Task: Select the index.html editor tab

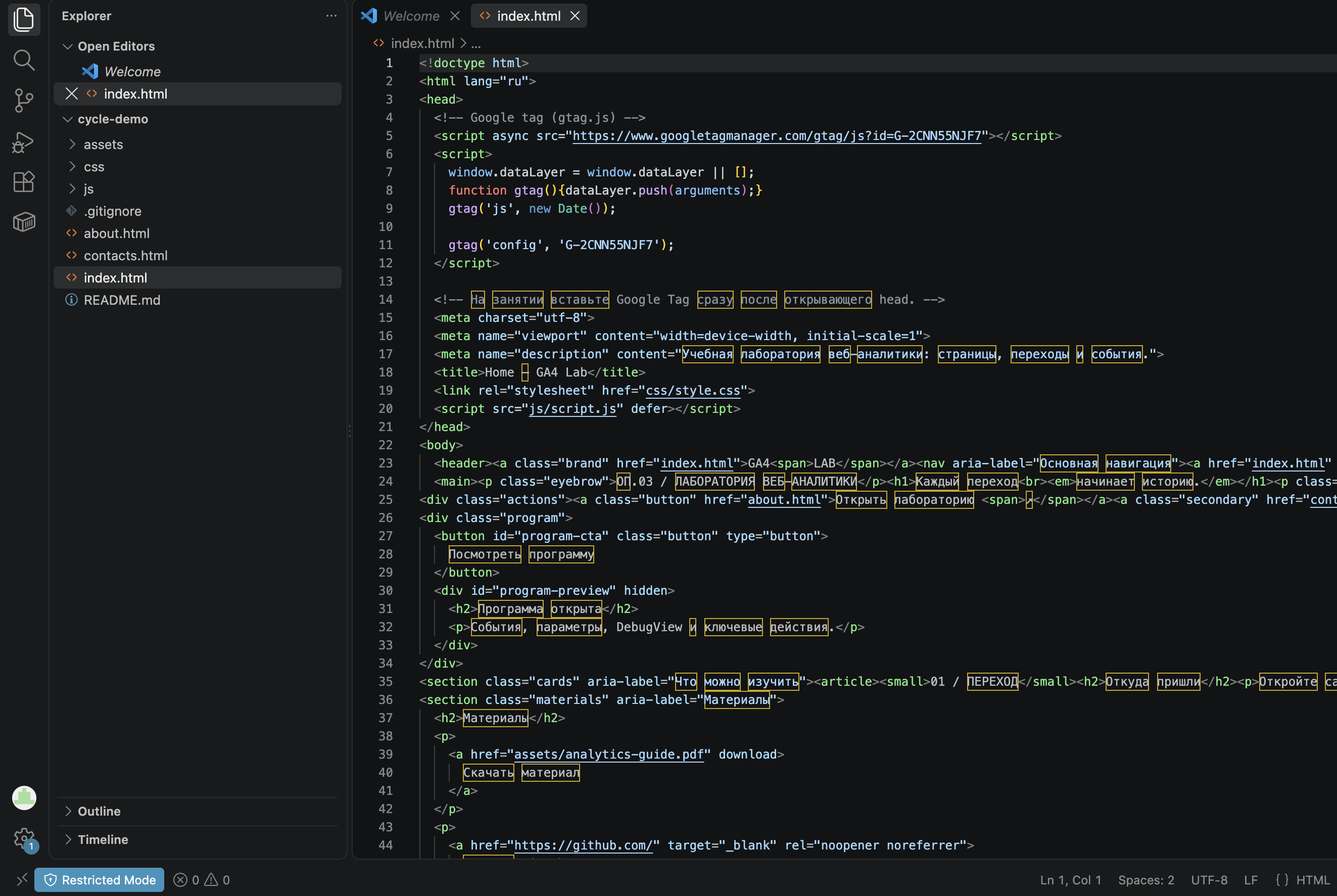Action: coord(529,16)
